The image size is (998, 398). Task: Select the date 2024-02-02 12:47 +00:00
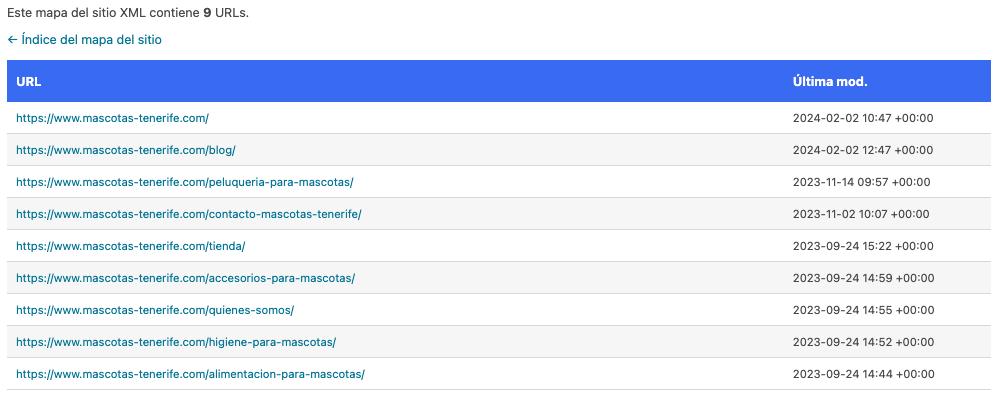[x=863, y=150]
